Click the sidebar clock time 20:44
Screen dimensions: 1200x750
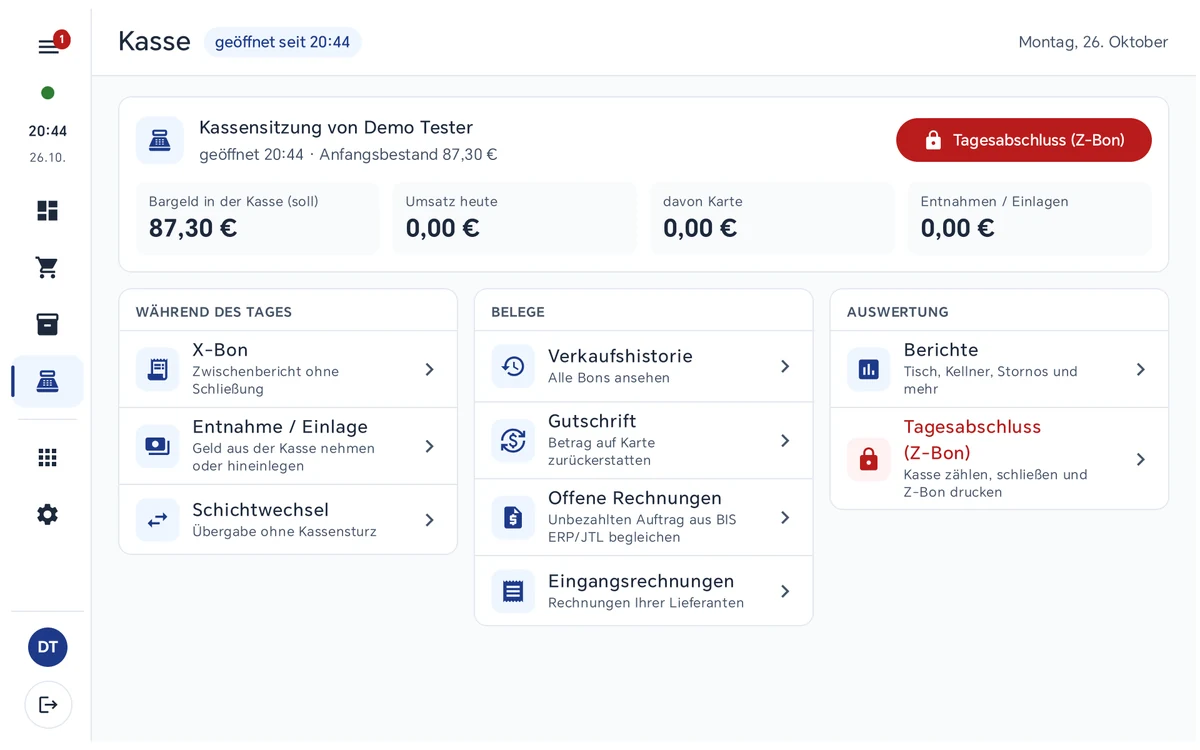coord(48,131)
